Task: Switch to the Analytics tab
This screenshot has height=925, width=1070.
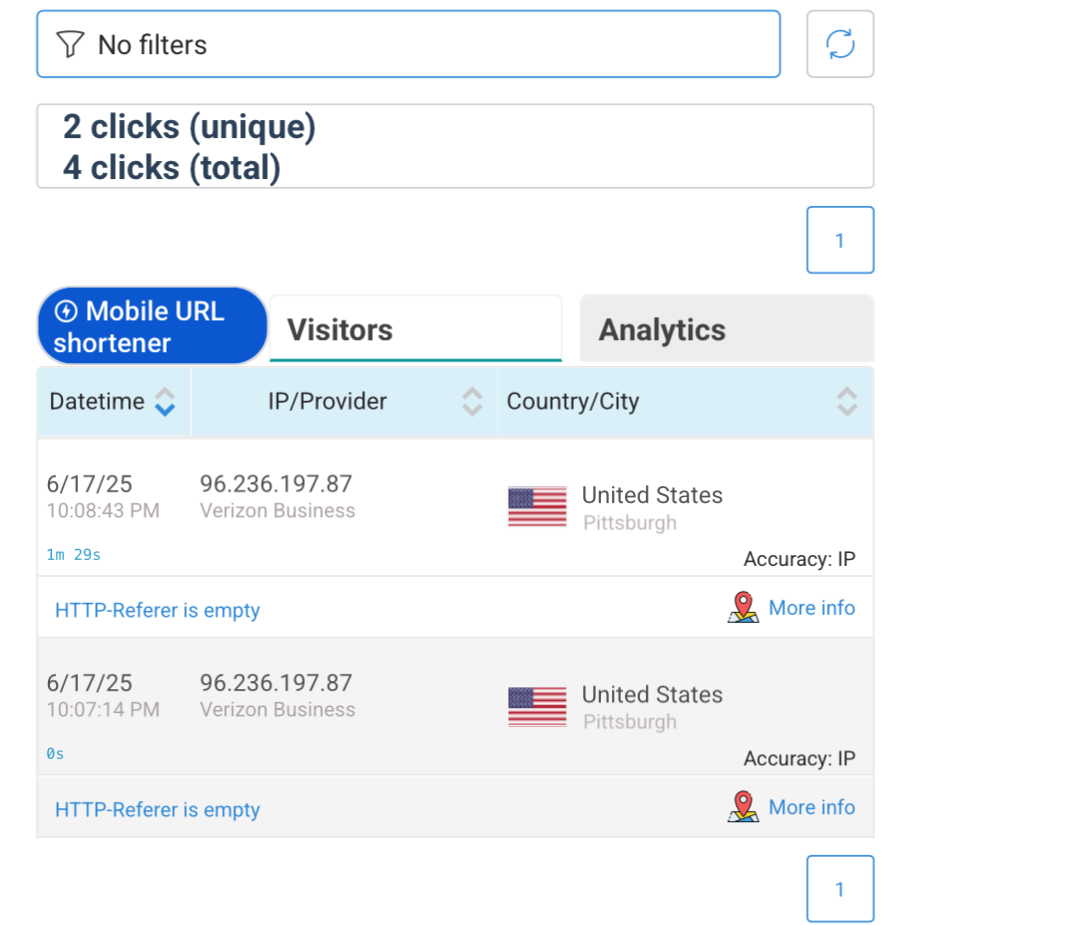Action: tap(727, 329)
